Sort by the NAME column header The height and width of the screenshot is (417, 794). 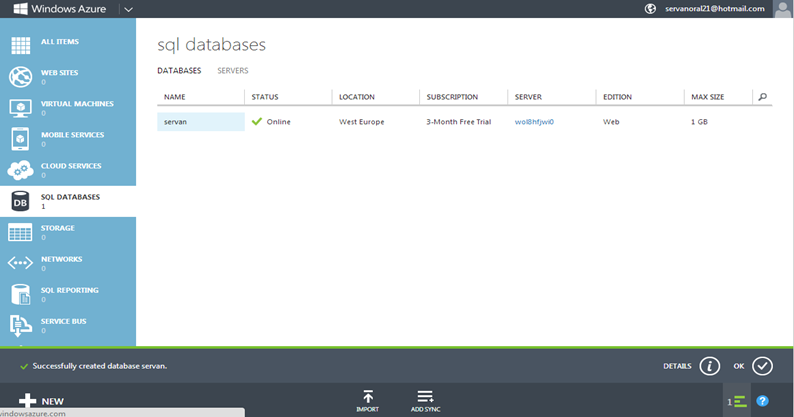tap(175, 97)
